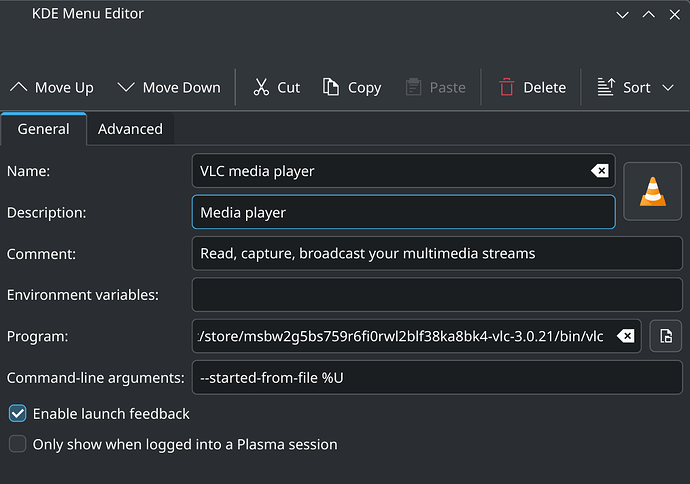The image size is (690, 484).
Task: Check Only show when logged into Plasma
Action: [x=18, y=444]
